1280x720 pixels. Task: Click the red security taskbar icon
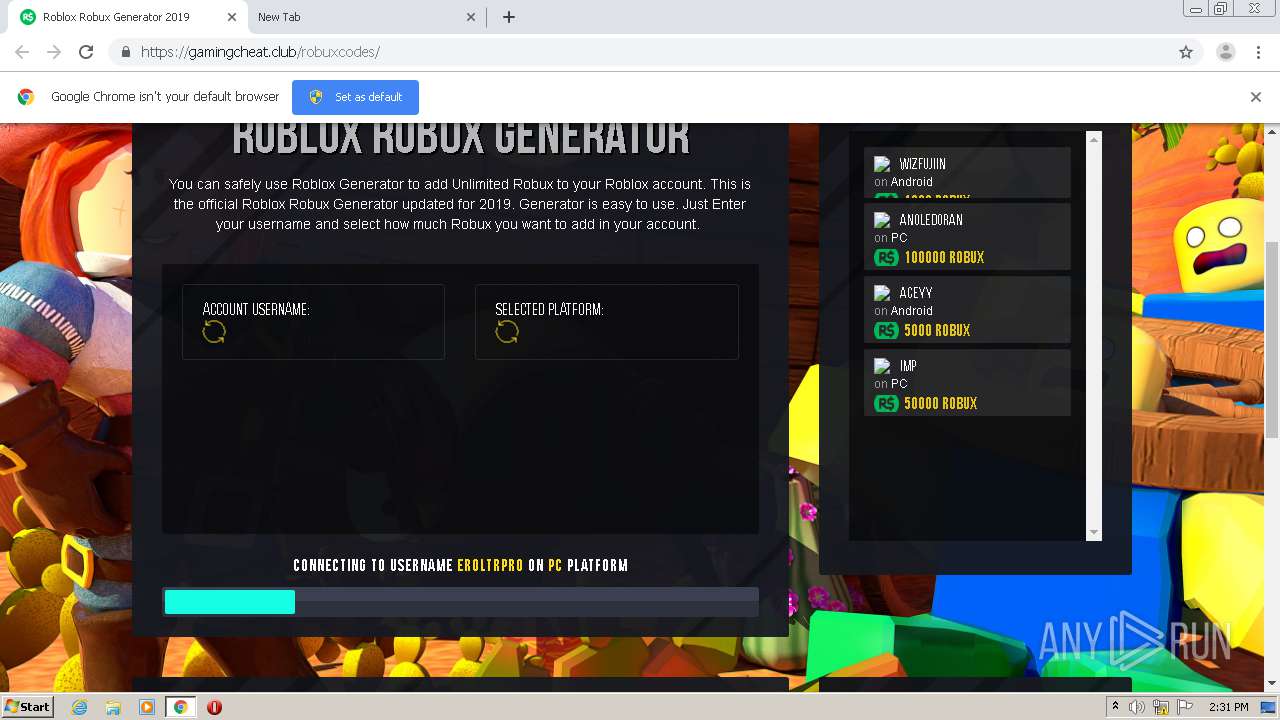coord(214,707)
